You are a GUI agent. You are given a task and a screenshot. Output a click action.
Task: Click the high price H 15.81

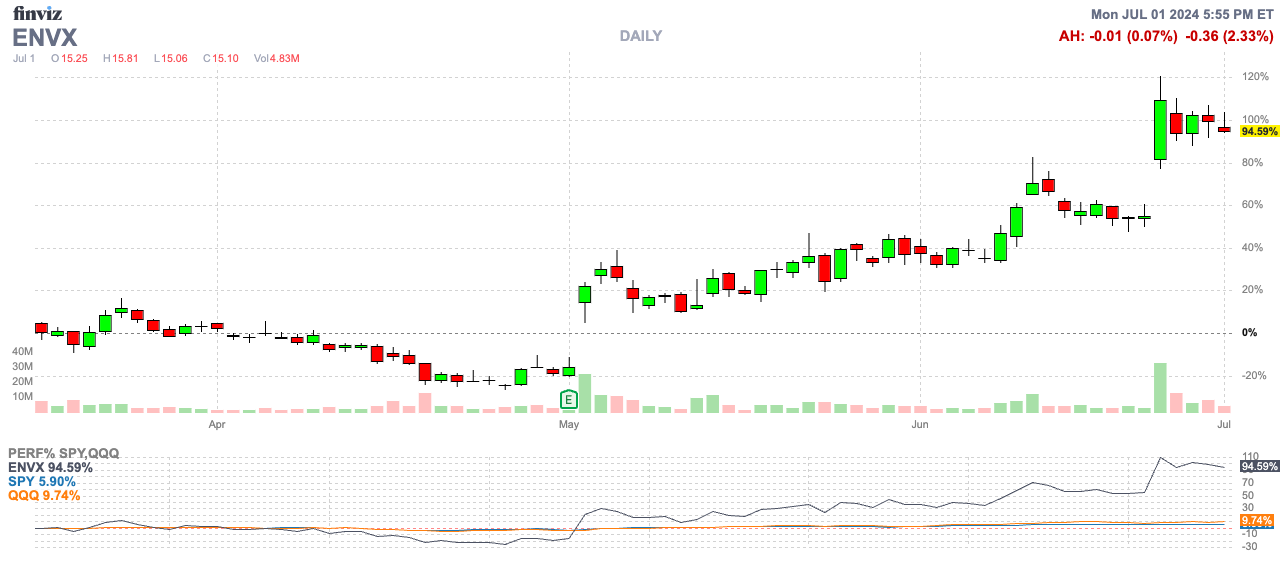120,58
